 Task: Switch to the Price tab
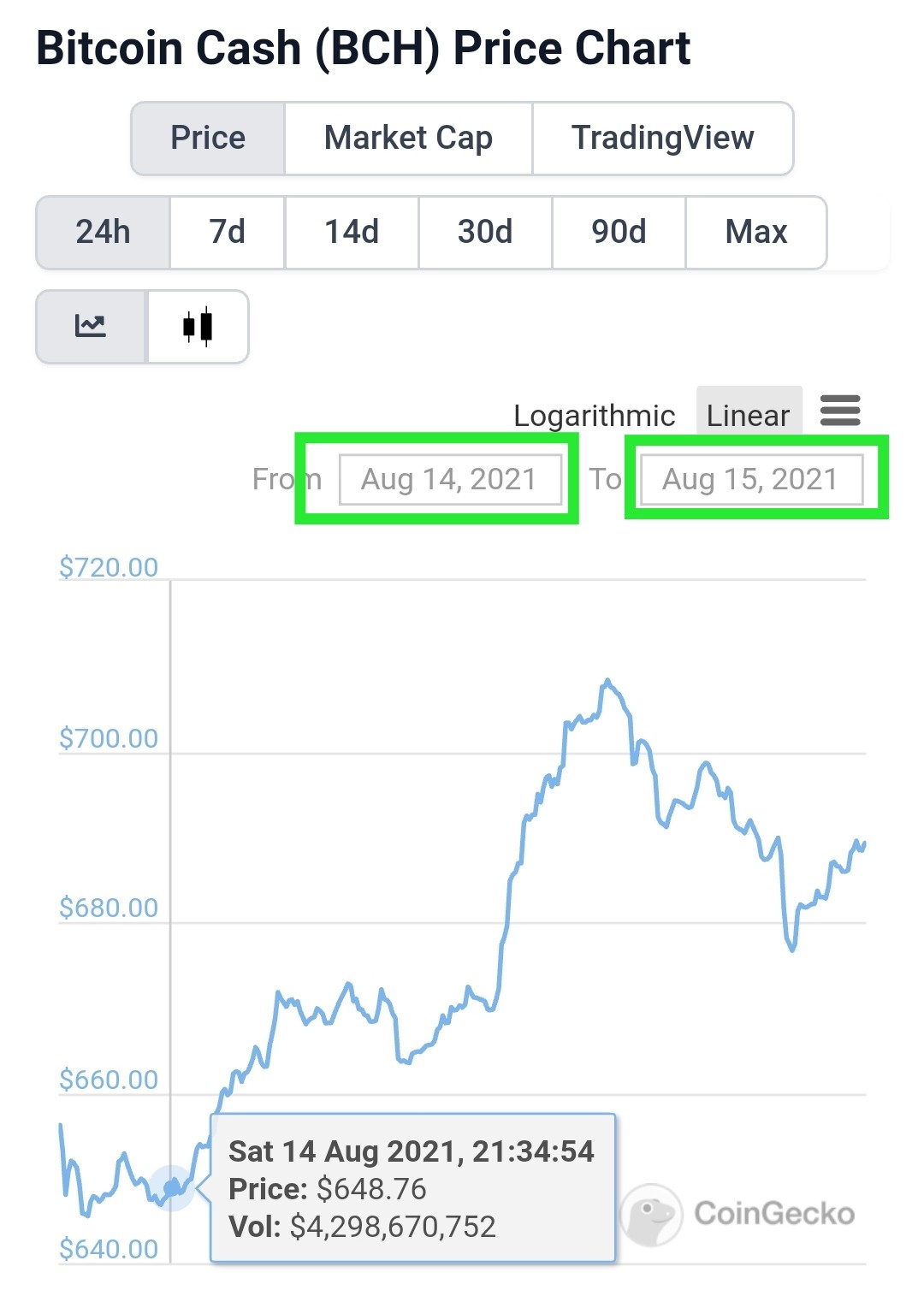208,139
